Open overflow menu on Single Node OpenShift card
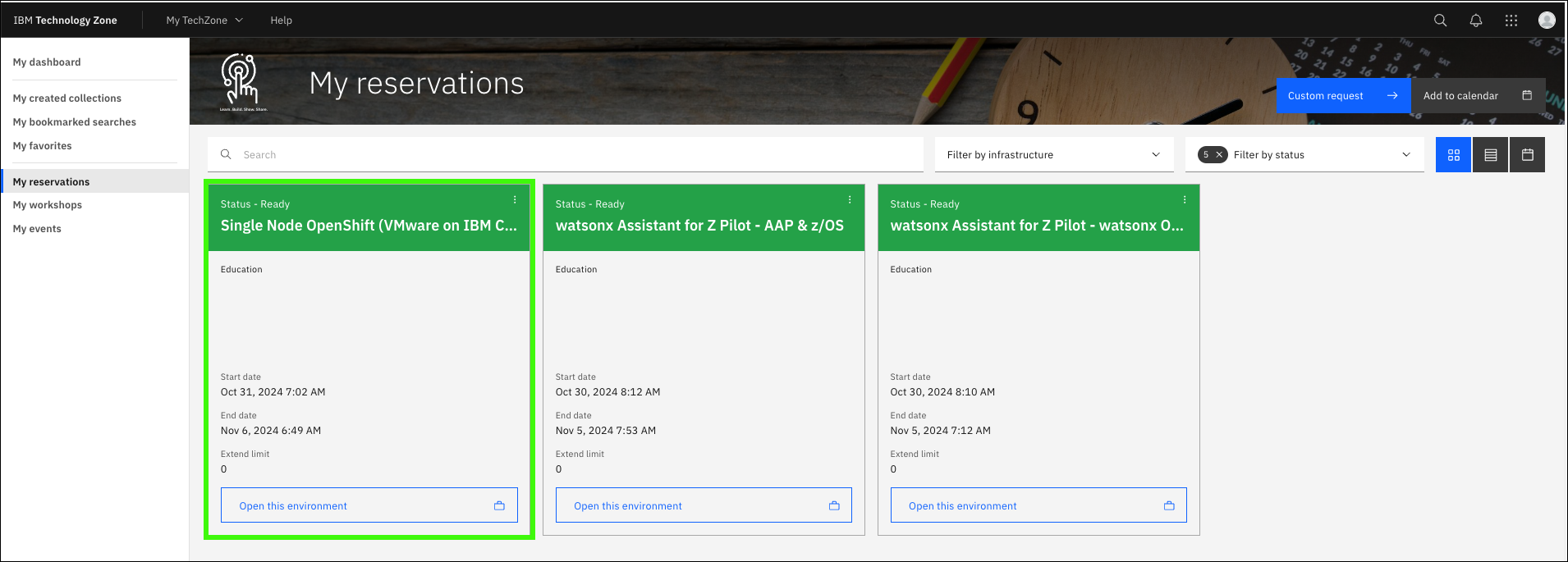The height and width of the screenshot is (562, 1568). click(515, 200)
